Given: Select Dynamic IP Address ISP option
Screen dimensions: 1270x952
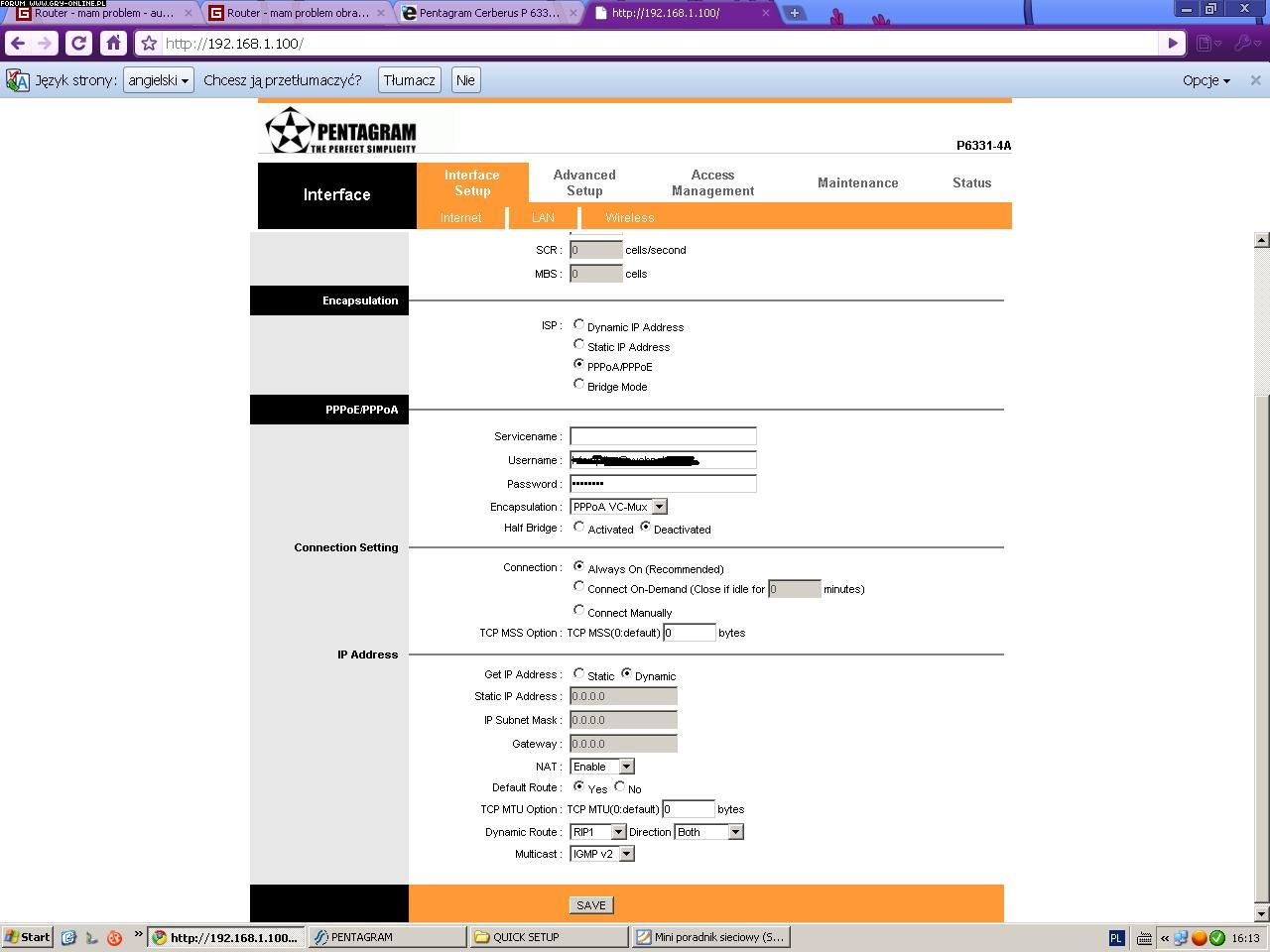Looking at the screenshot, I should (578, 325).
